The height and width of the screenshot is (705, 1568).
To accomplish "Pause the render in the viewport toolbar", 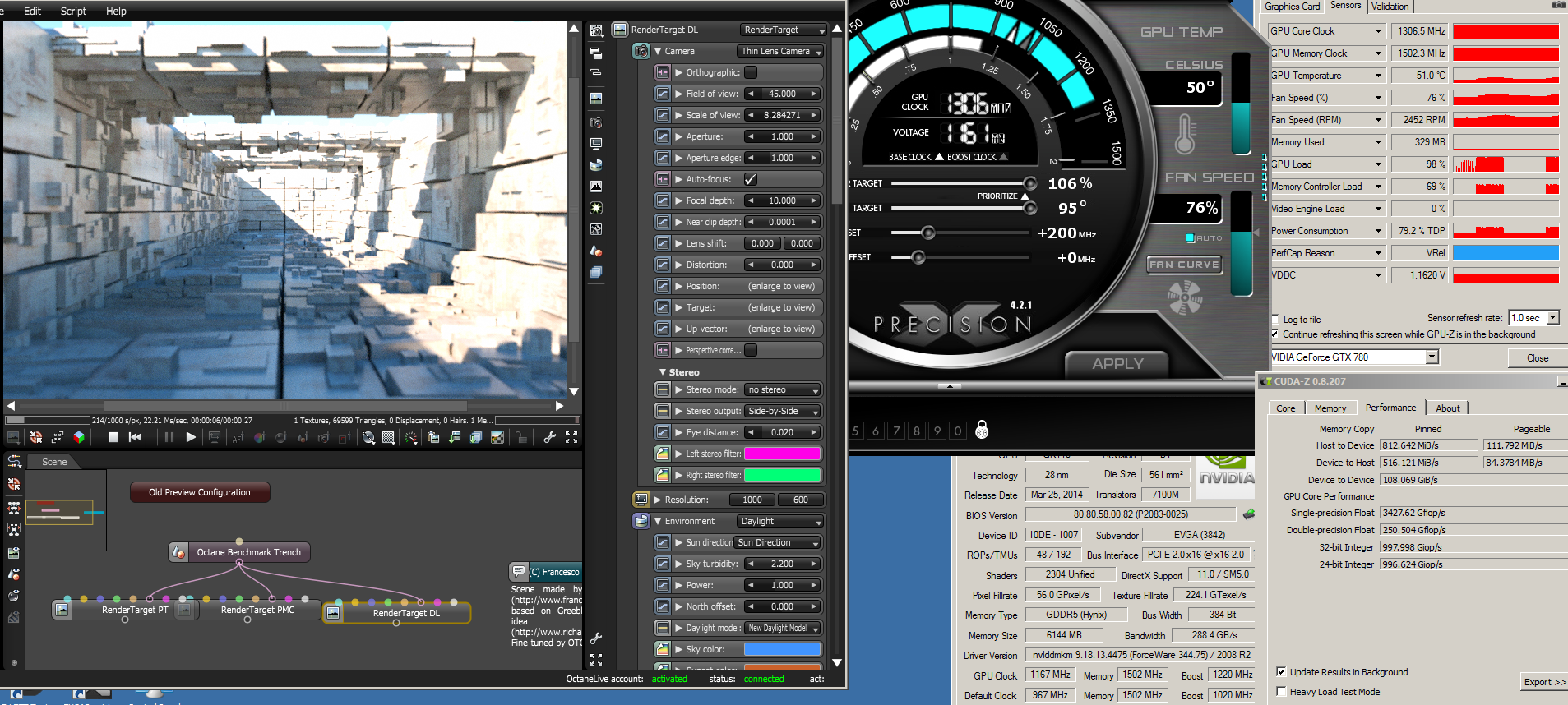I will pos(169,437).
